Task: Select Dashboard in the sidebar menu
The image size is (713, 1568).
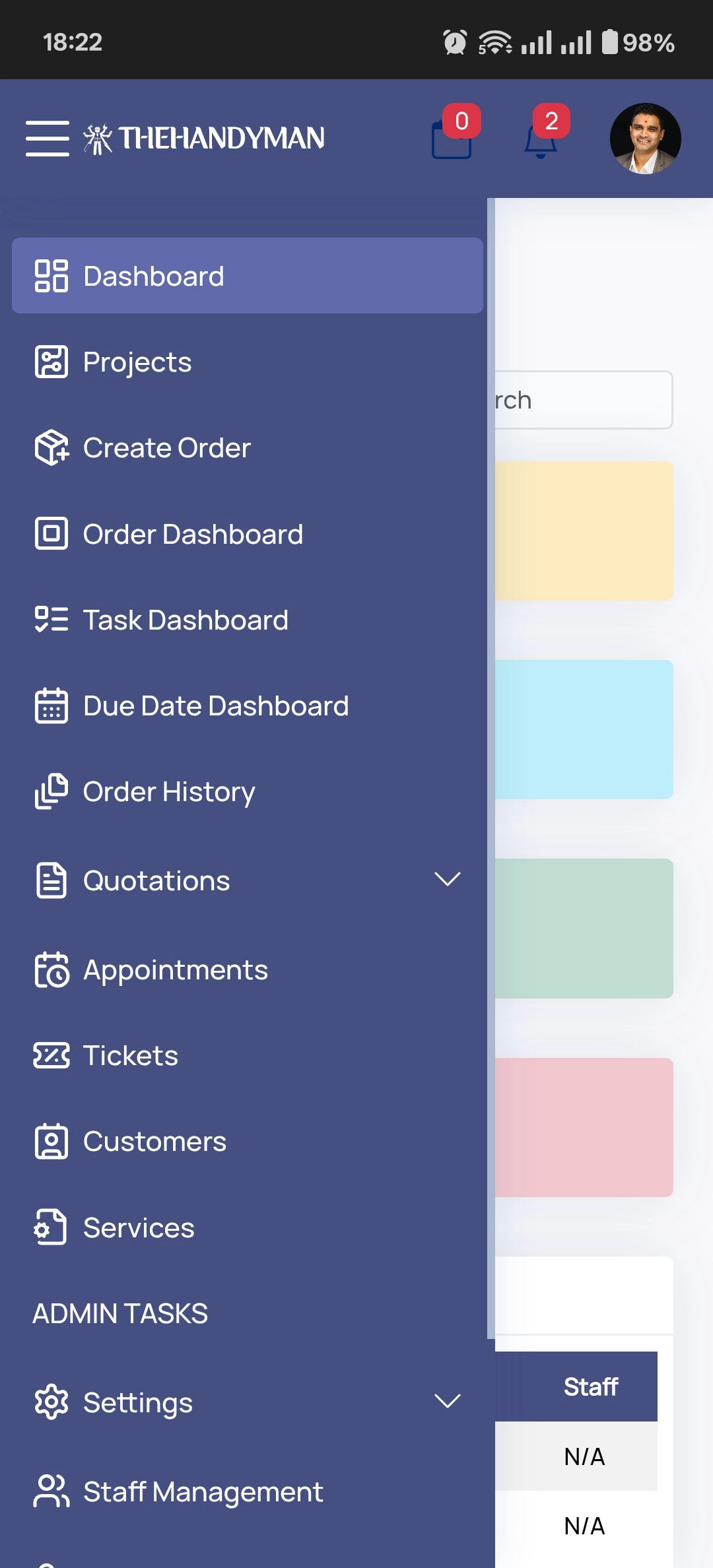Action: [x=248, y=276]
